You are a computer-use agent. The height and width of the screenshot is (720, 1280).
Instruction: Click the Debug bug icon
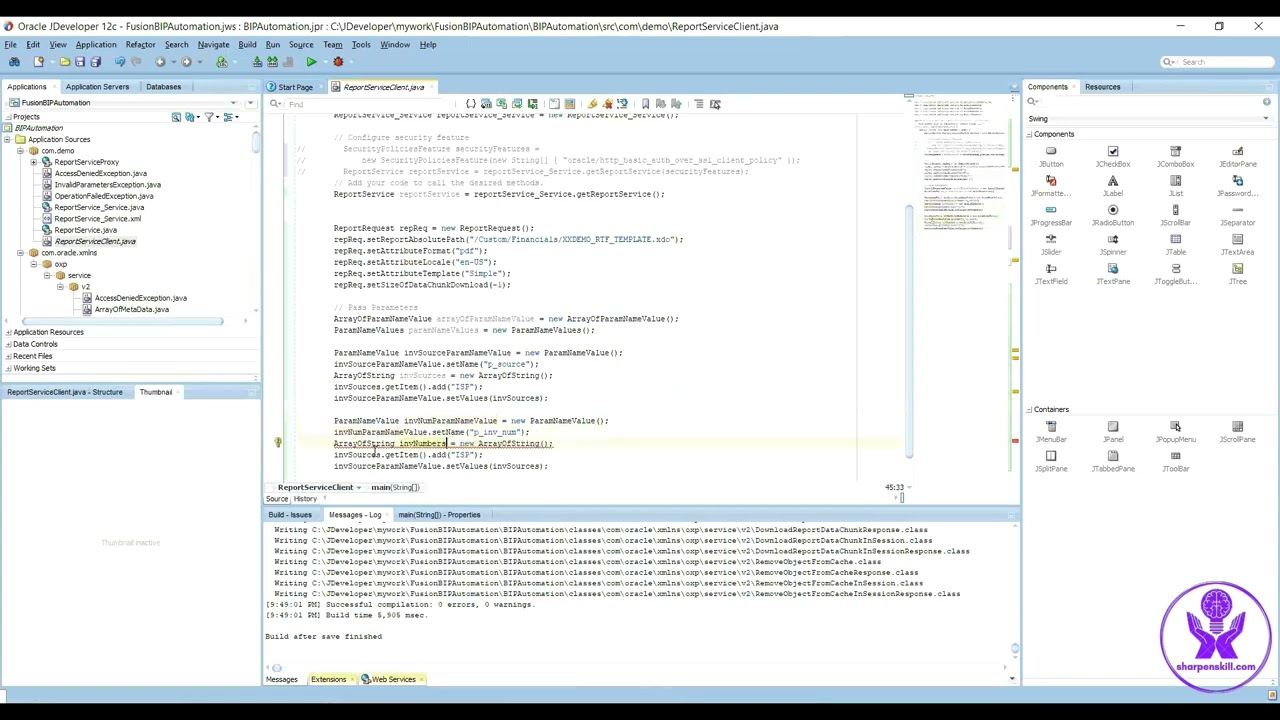point(338,62)
